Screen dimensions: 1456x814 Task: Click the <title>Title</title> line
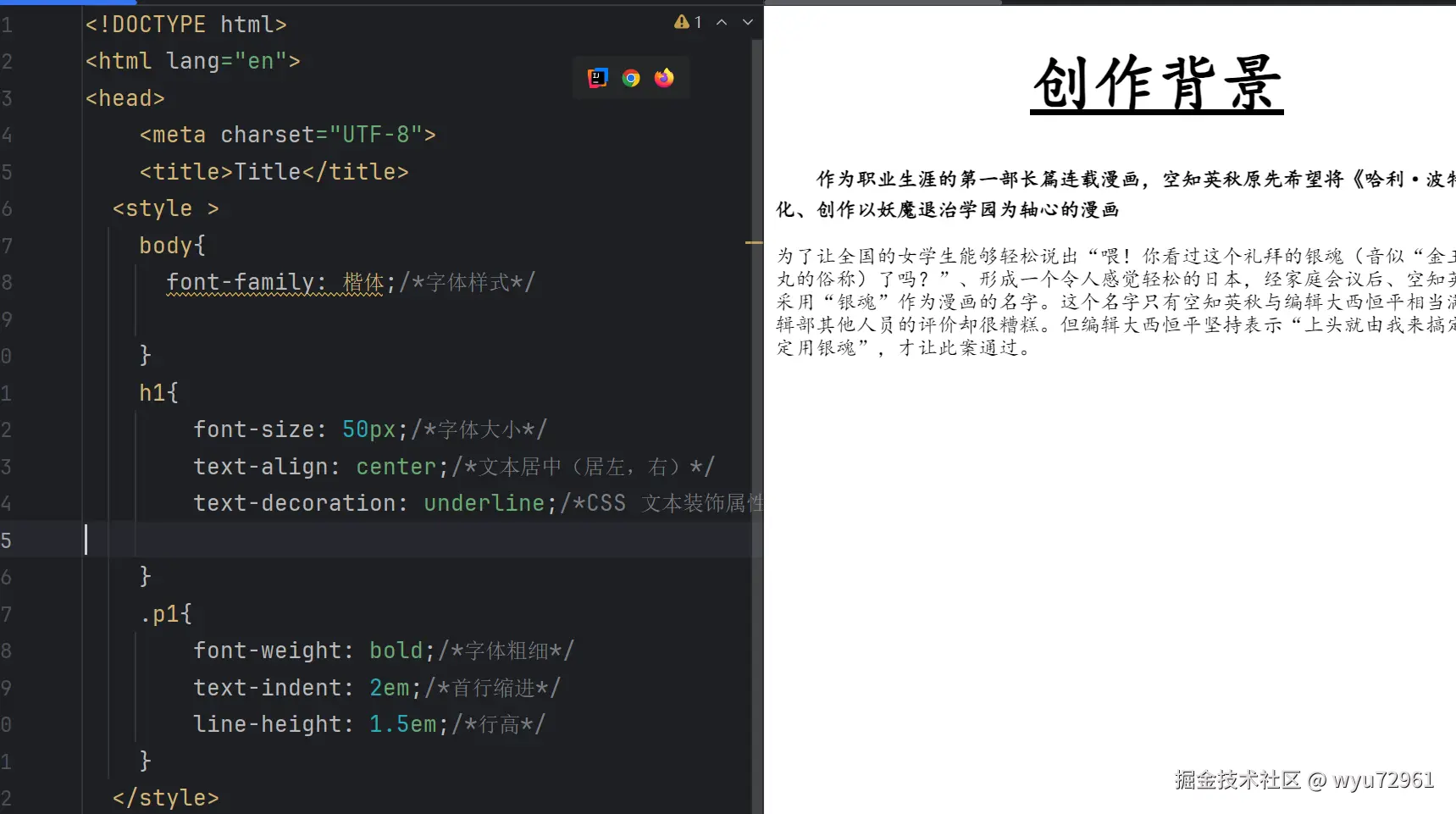(x=274, y=172)
